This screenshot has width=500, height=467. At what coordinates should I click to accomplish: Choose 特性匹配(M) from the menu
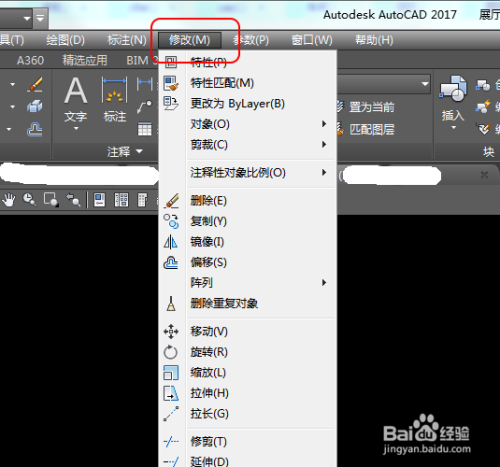(248, 83)
